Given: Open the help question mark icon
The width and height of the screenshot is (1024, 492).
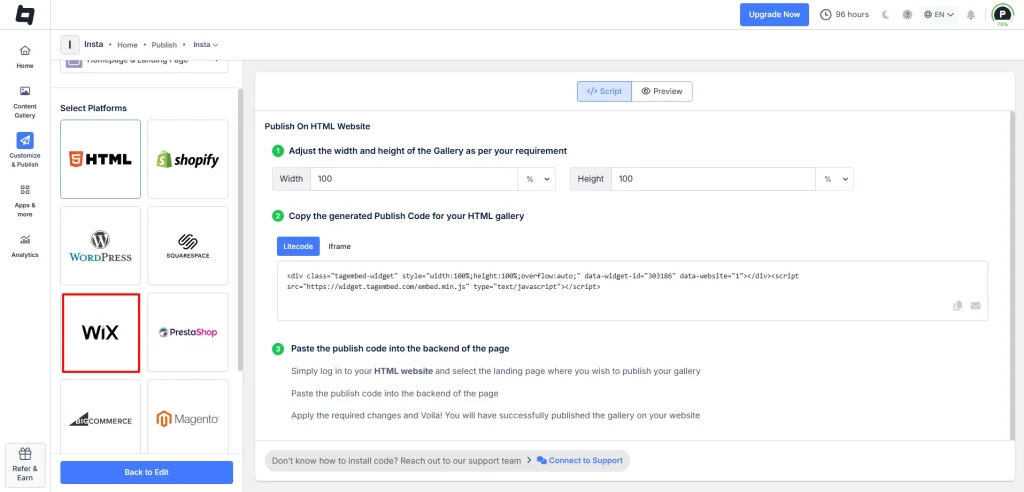Looking at the screenshot, I should point(907,14).
